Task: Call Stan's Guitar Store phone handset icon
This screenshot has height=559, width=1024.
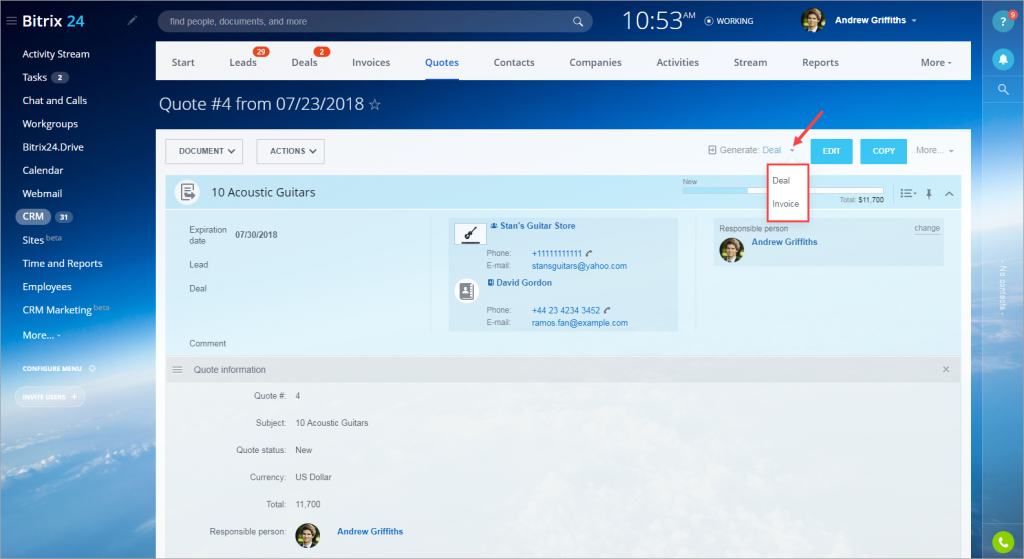Action: pos(589,253)
